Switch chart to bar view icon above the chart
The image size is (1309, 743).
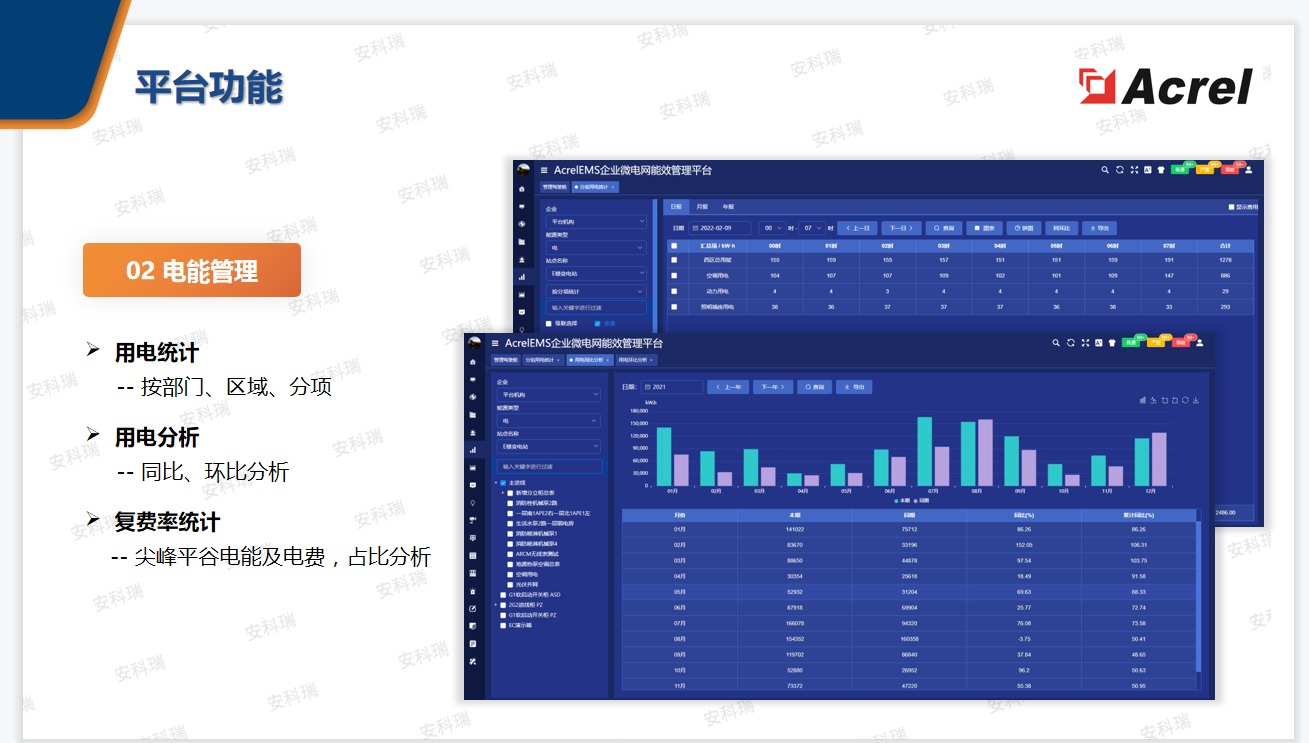(1143, 400)
